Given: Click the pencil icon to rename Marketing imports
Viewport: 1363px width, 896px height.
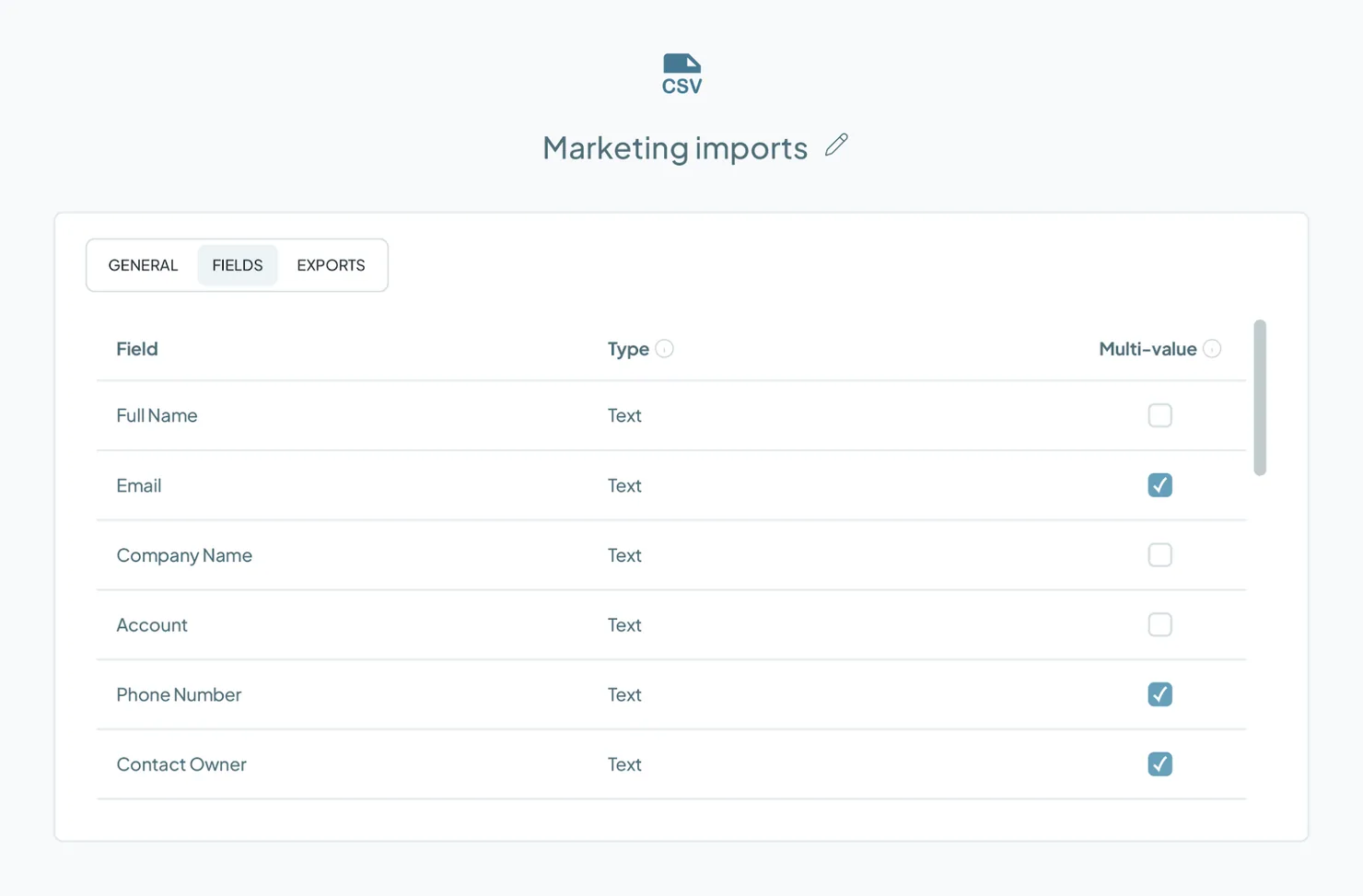Looking at the screenshot, I should [836, 145].
